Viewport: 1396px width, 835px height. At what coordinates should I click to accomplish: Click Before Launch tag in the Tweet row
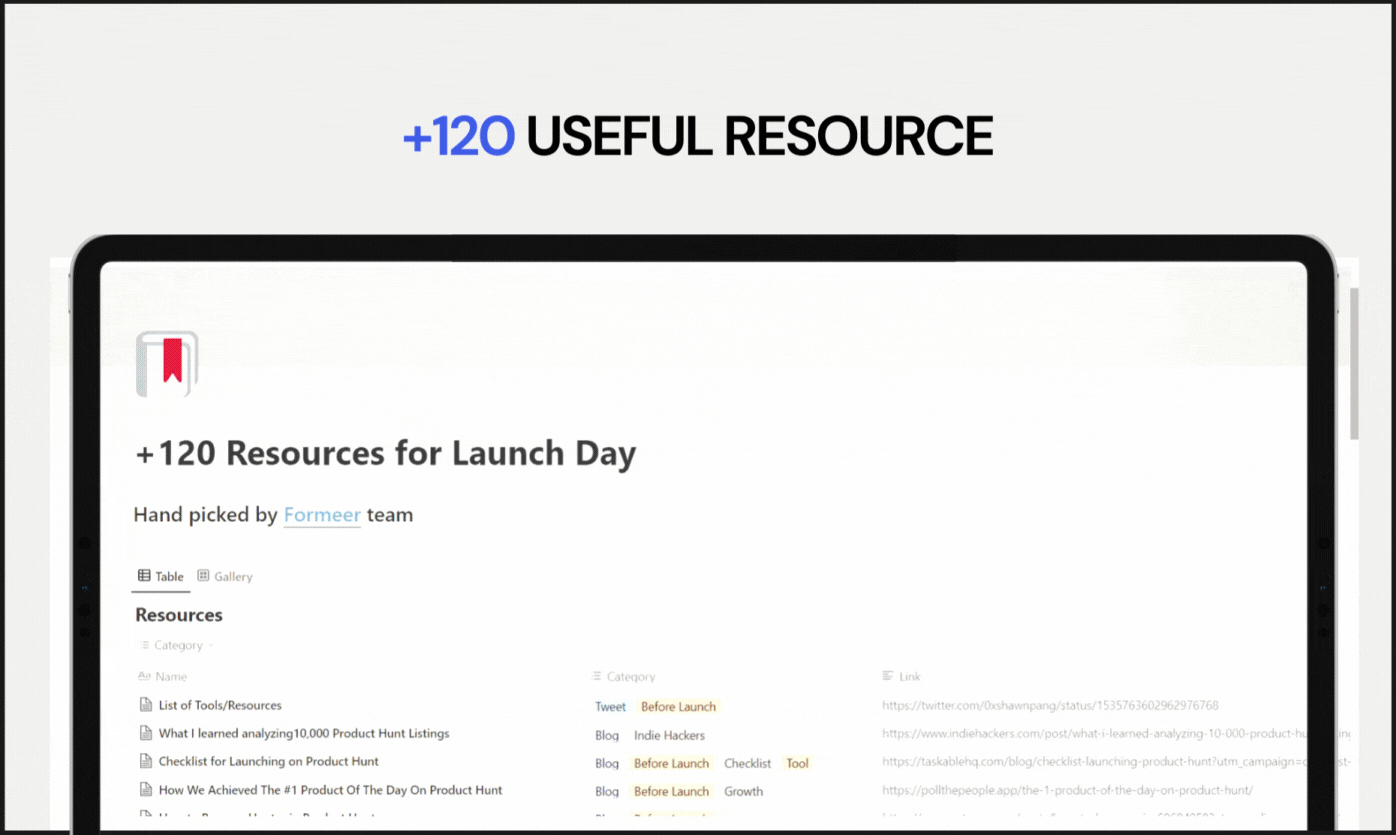tap(678, 706)
